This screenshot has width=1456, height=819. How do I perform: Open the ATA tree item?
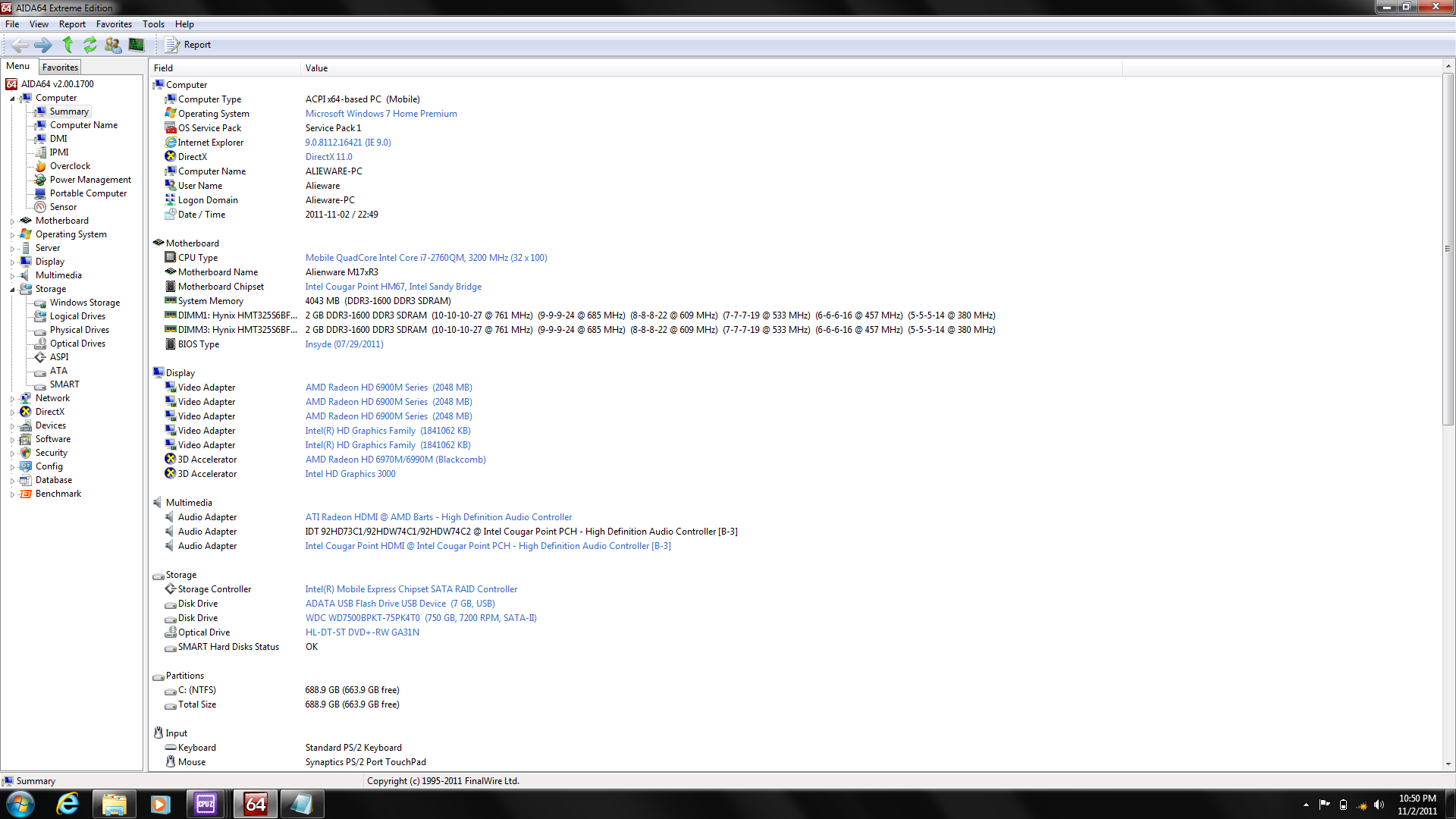click(x=58, y=371)
